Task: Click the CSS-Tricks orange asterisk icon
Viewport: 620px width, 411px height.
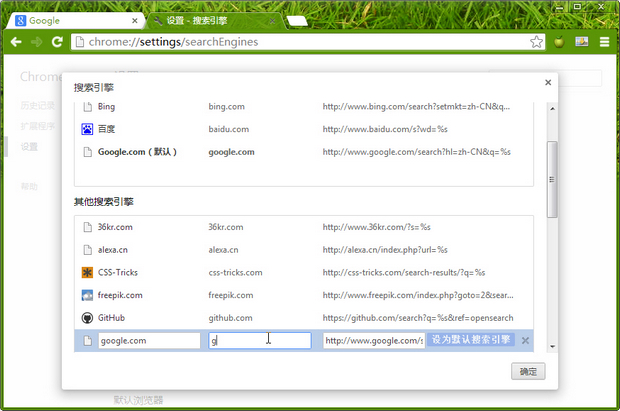Action: (87, 273)
